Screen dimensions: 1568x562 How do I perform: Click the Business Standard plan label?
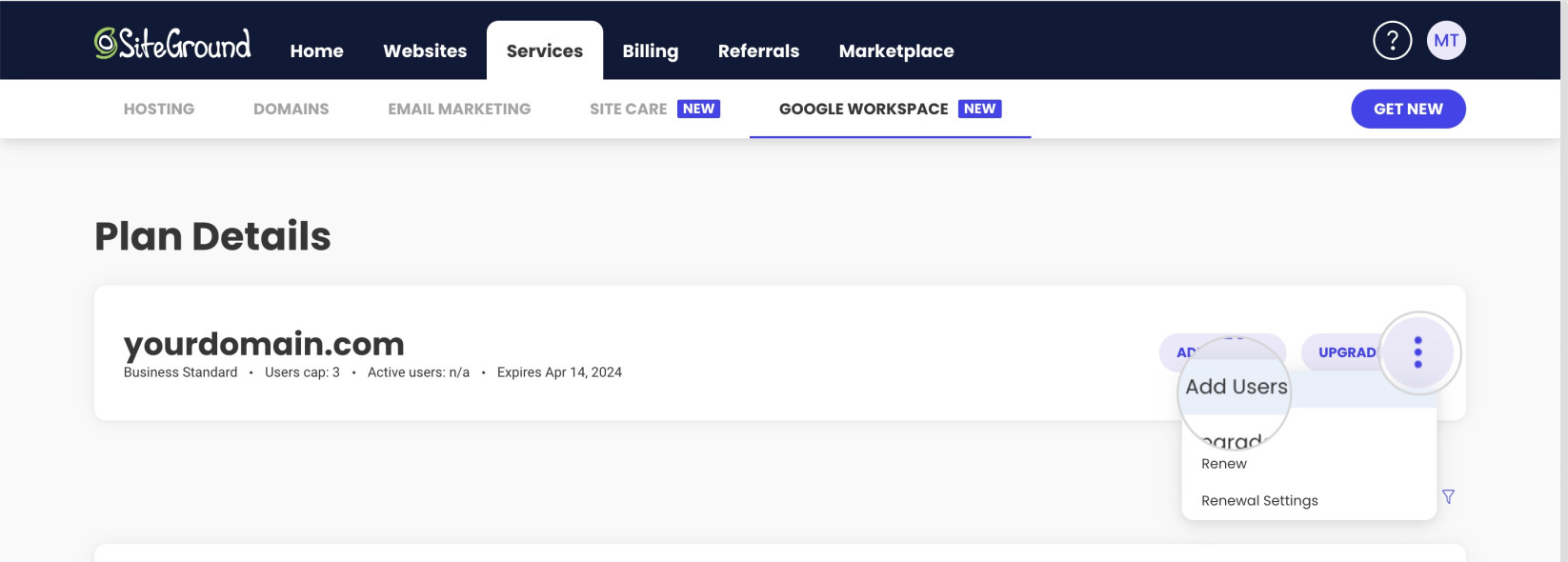[181, 372]
